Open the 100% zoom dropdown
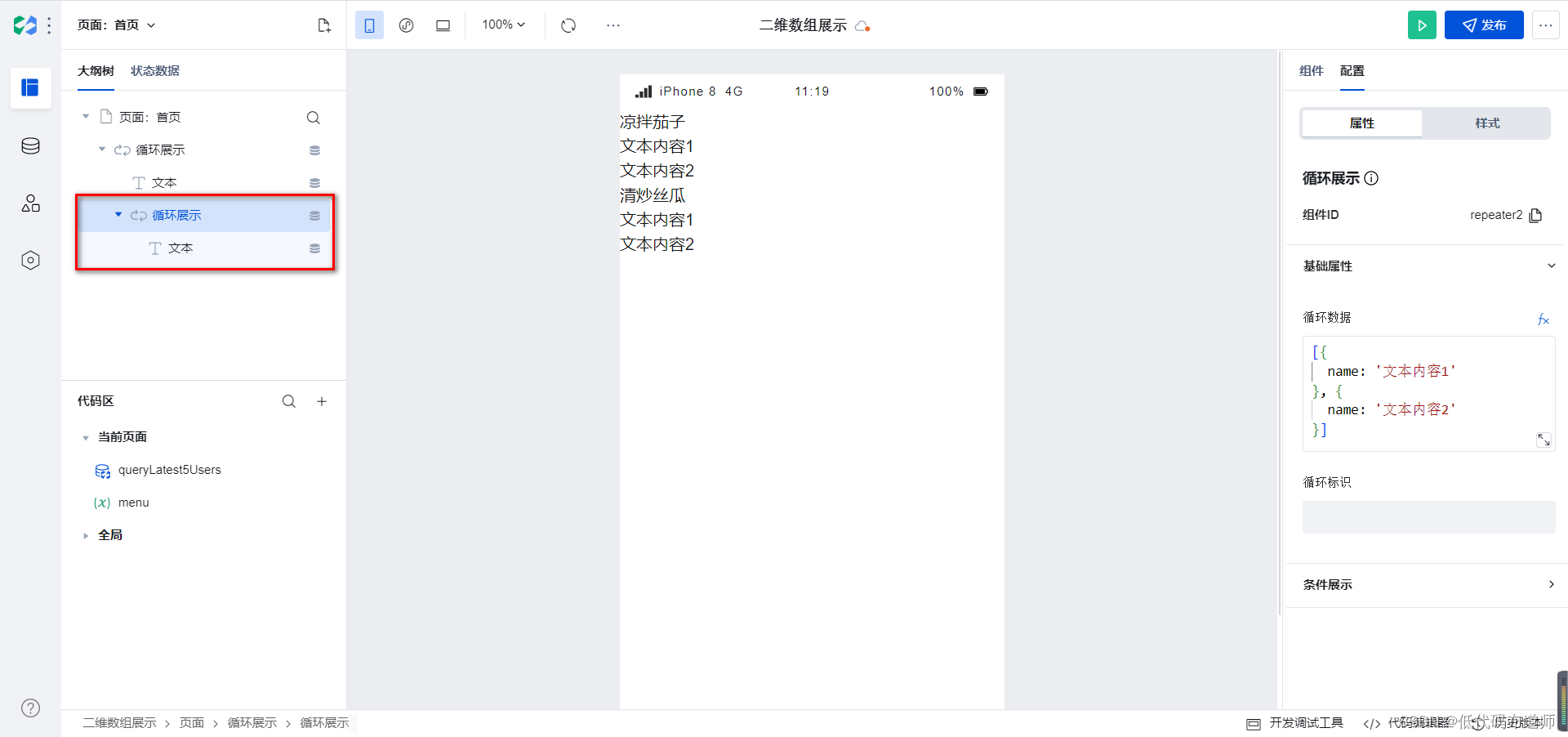Screen dimensions: 1568x737 (503, 25)
